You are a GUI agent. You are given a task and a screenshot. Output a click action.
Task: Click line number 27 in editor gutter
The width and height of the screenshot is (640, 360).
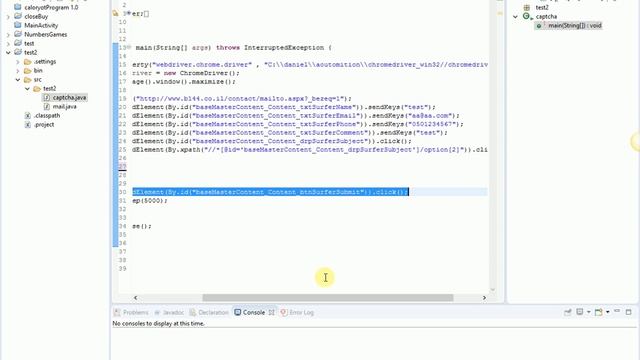(122, 166)
